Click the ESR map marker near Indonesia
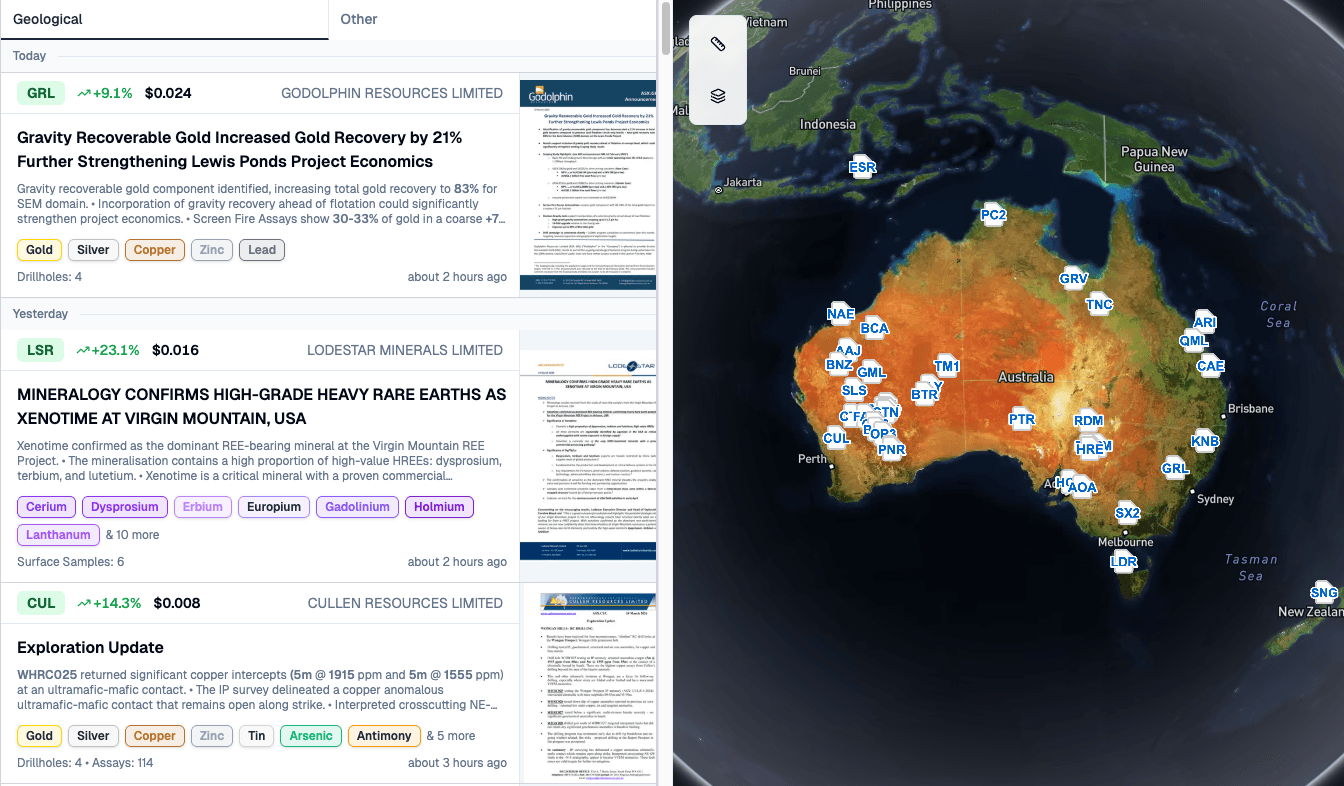Image resolution: width=1344 pixels, height=786 pixels. (862, 167)
